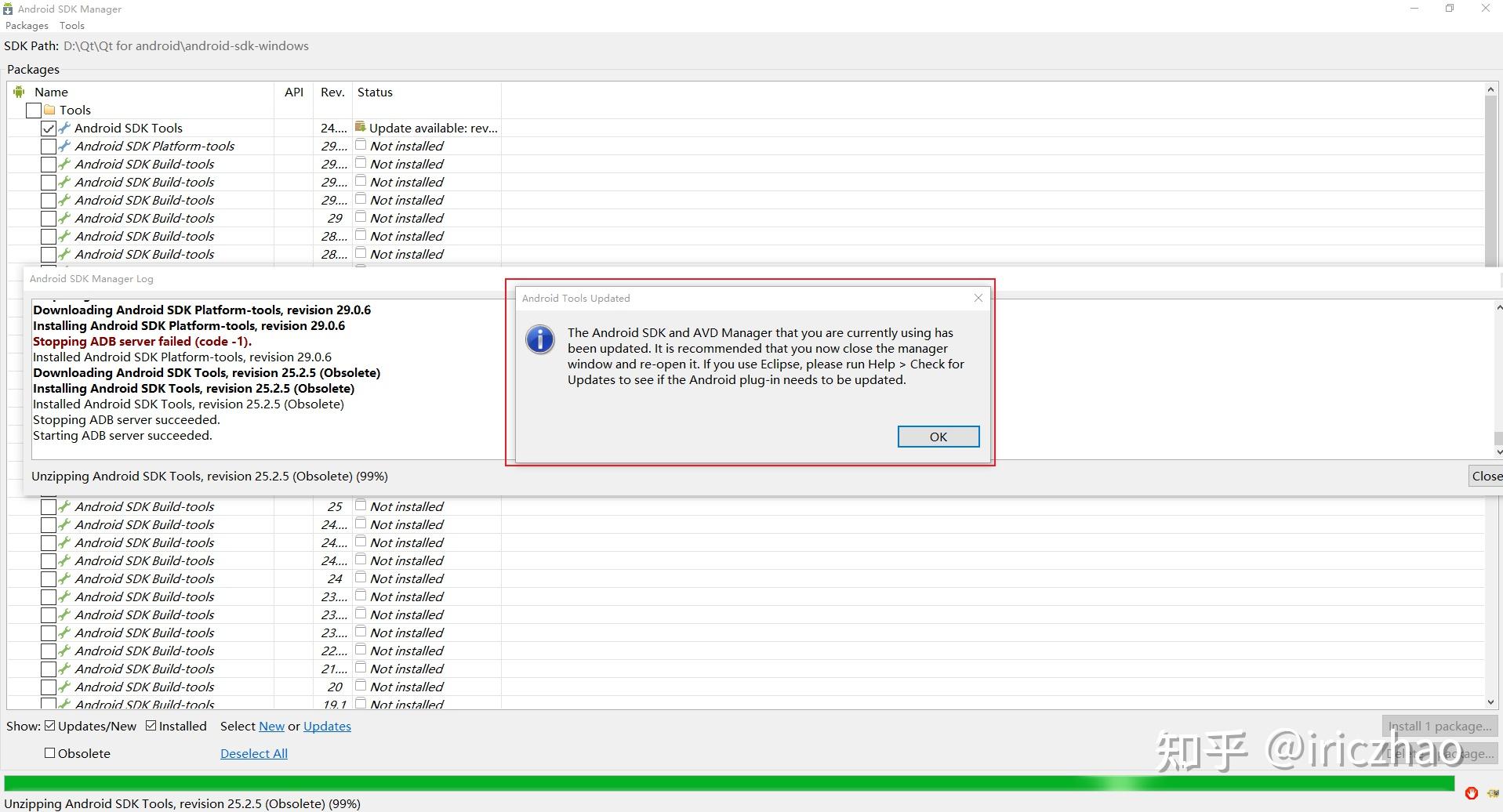1503x812 pixels.
Task: Click the Android SDK Manager title bar icon
Action: tap(8, 9)
